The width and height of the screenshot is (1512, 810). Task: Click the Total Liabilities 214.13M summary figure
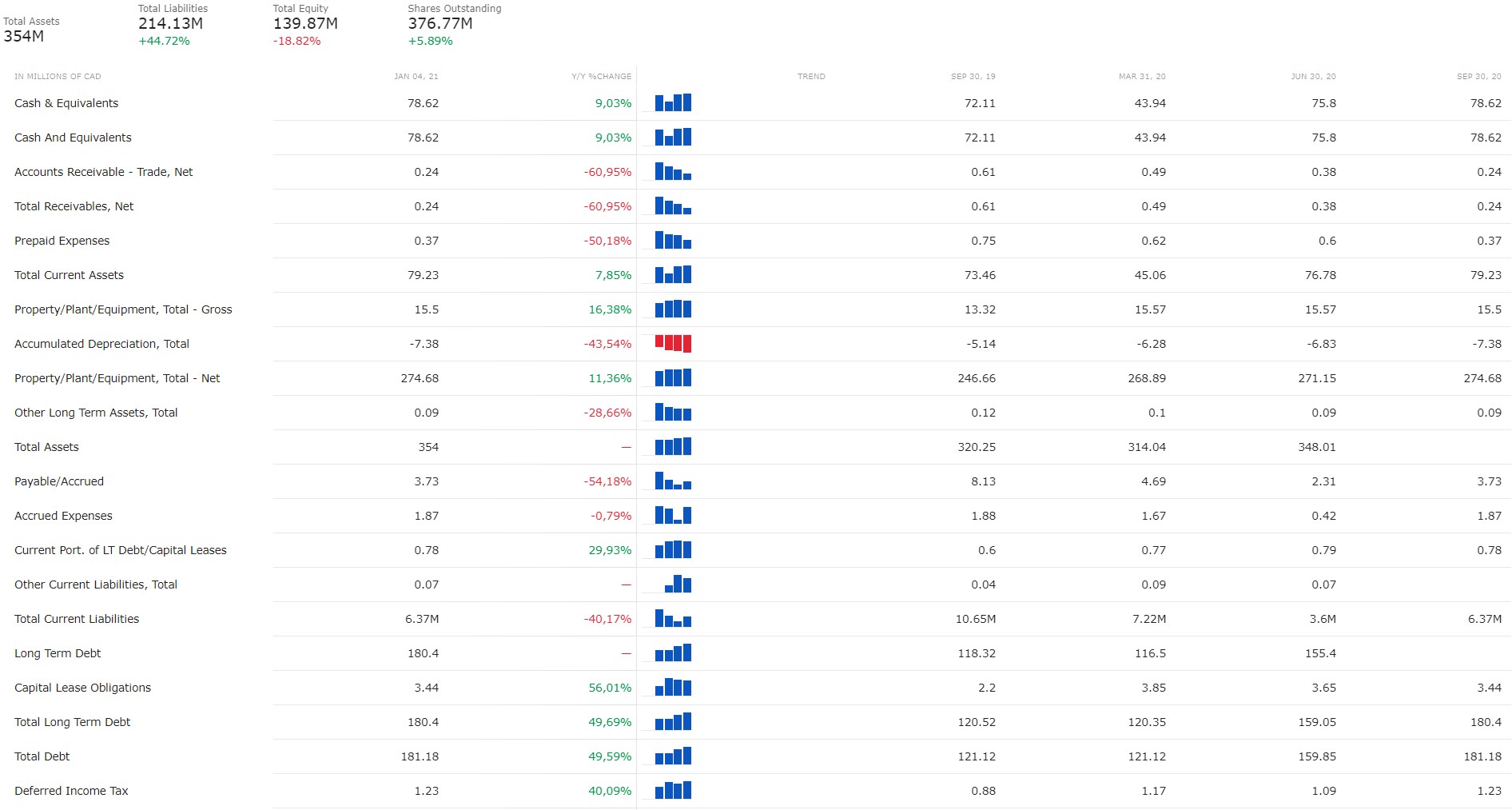(173, 24)
